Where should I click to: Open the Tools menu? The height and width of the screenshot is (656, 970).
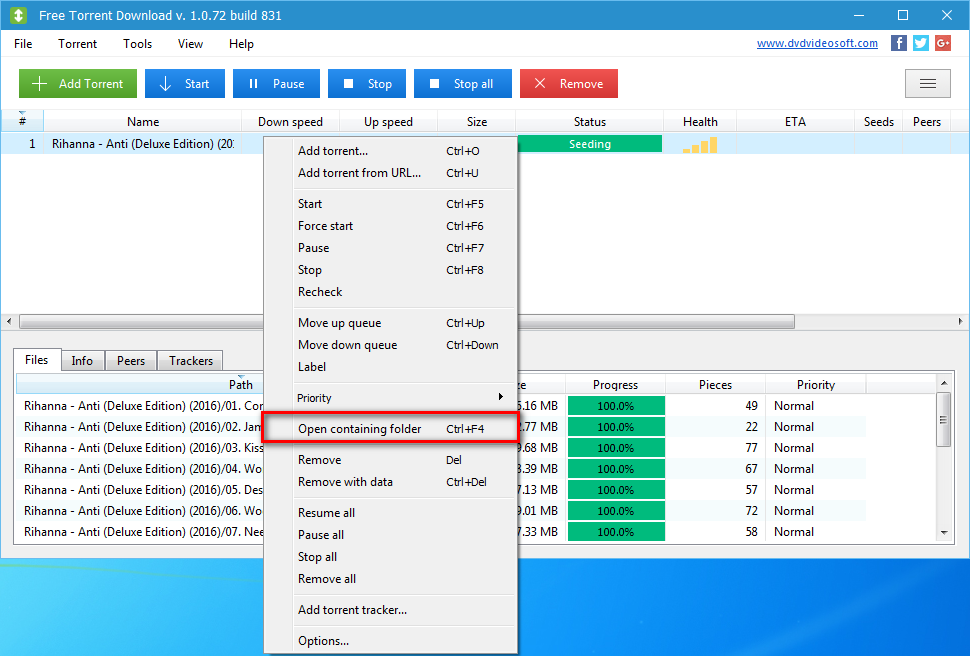(x=137, y=44)
